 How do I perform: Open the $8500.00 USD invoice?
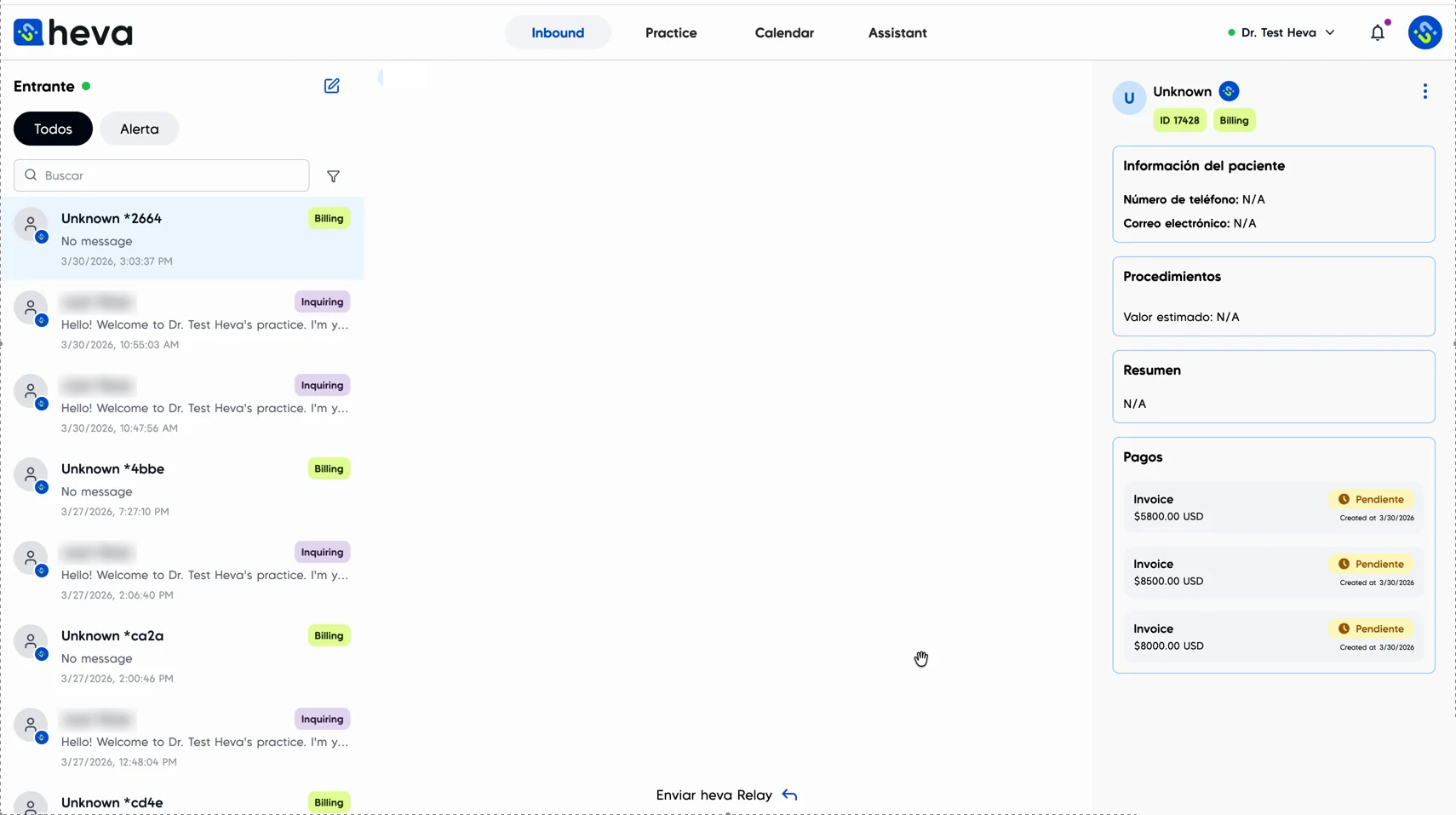[1273, 572]
